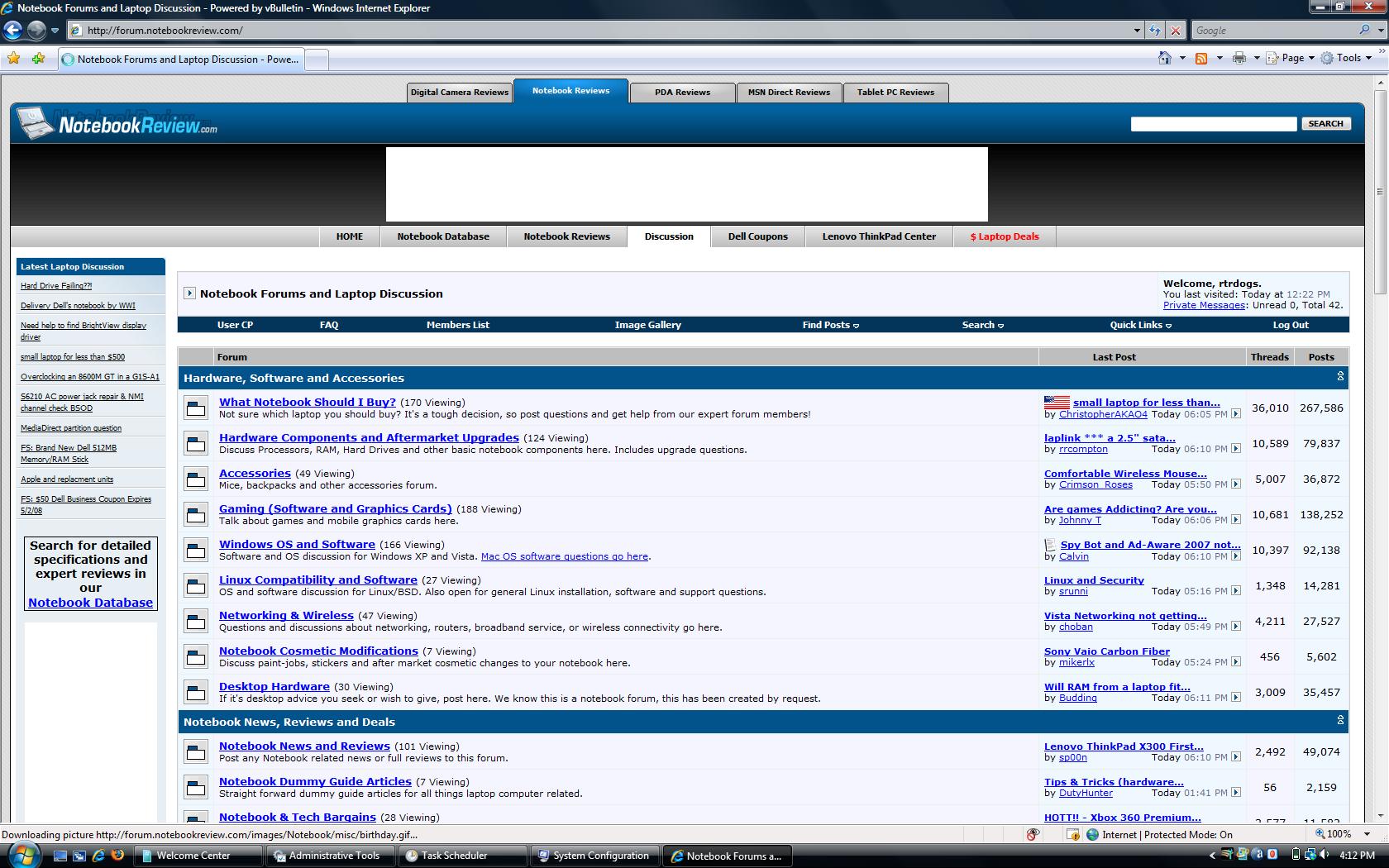Click the Google search box
This screenshot has height=868, width=1389.
(1273, 31)
